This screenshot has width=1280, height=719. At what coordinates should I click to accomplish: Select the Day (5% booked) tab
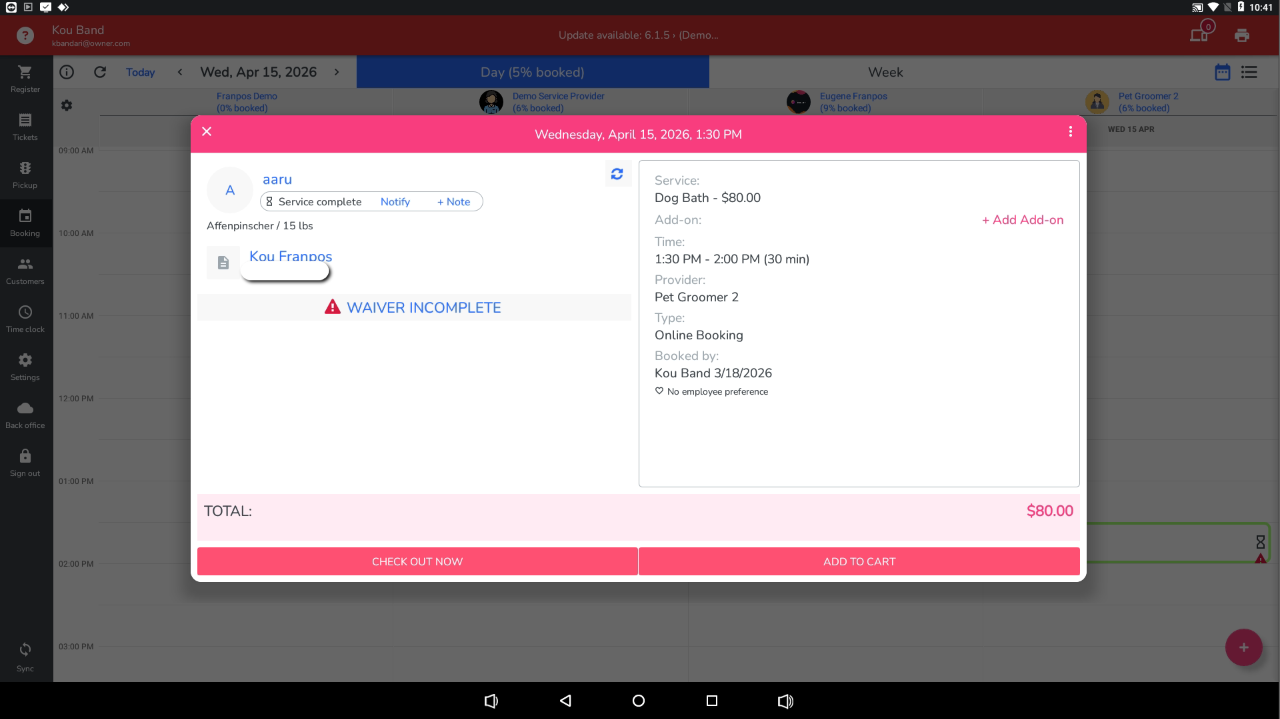point(532,72)
